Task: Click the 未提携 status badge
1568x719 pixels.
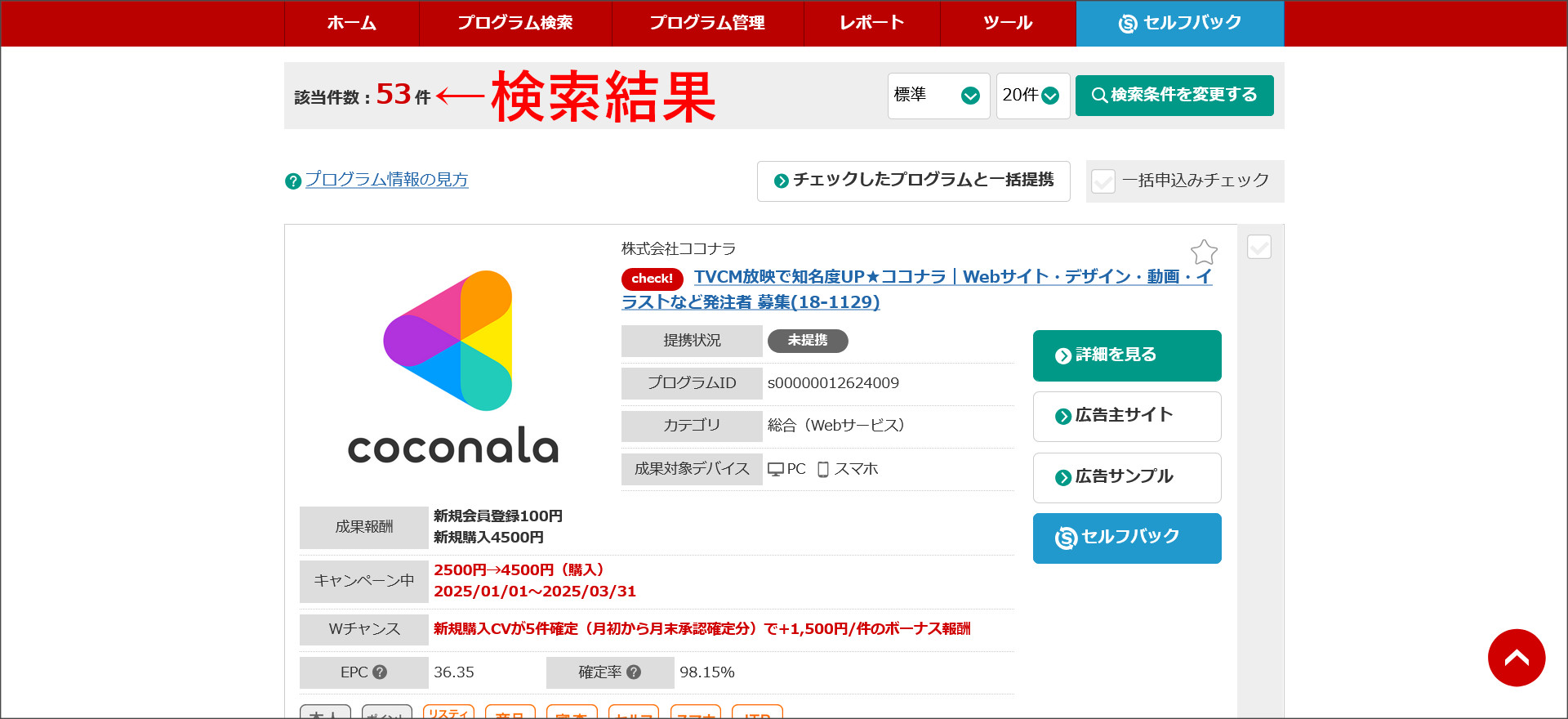Action: tap(808, 341)
